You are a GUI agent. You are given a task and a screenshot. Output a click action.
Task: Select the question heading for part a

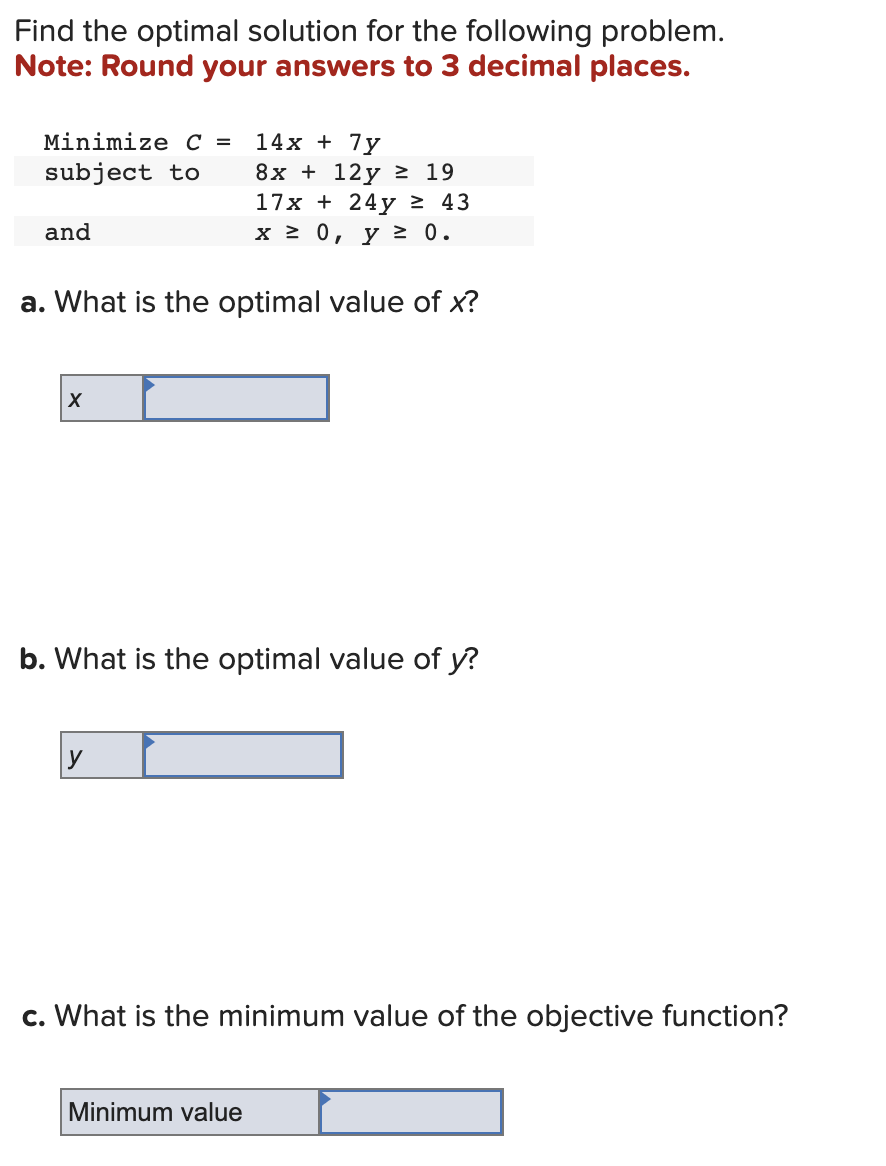(x=248, y=301)
